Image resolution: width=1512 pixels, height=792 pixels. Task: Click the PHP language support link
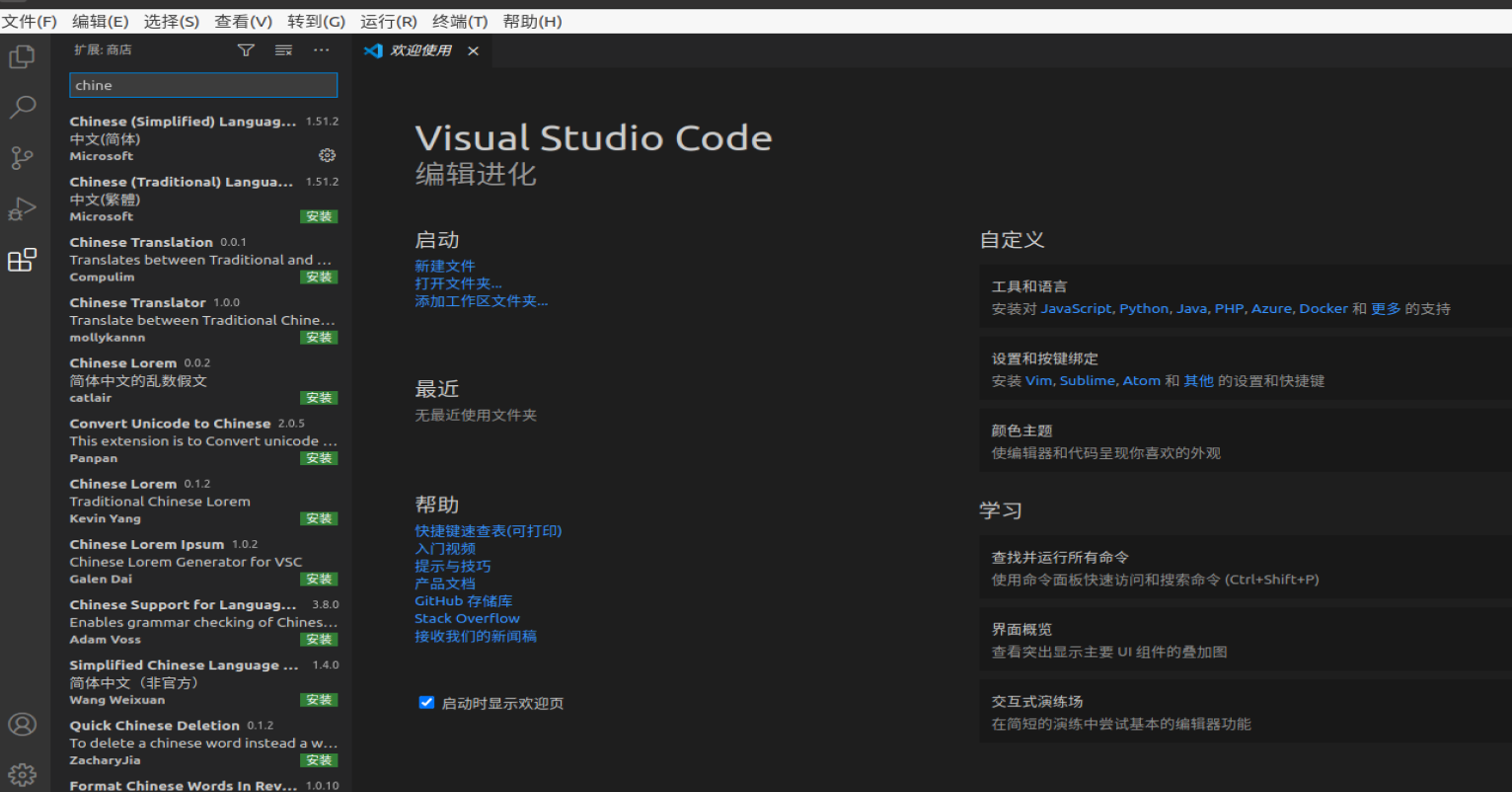tap(1229, 308)
